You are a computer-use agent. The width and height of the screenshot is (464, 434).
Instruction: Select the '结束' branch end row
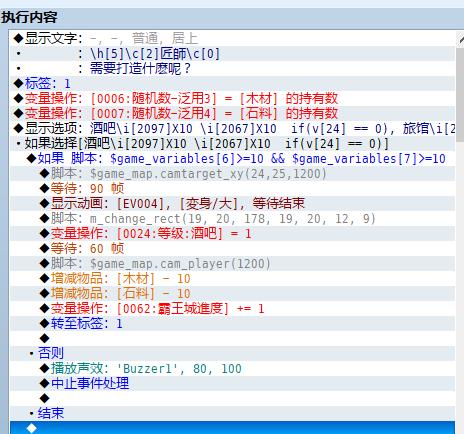(x=232, y=413)
